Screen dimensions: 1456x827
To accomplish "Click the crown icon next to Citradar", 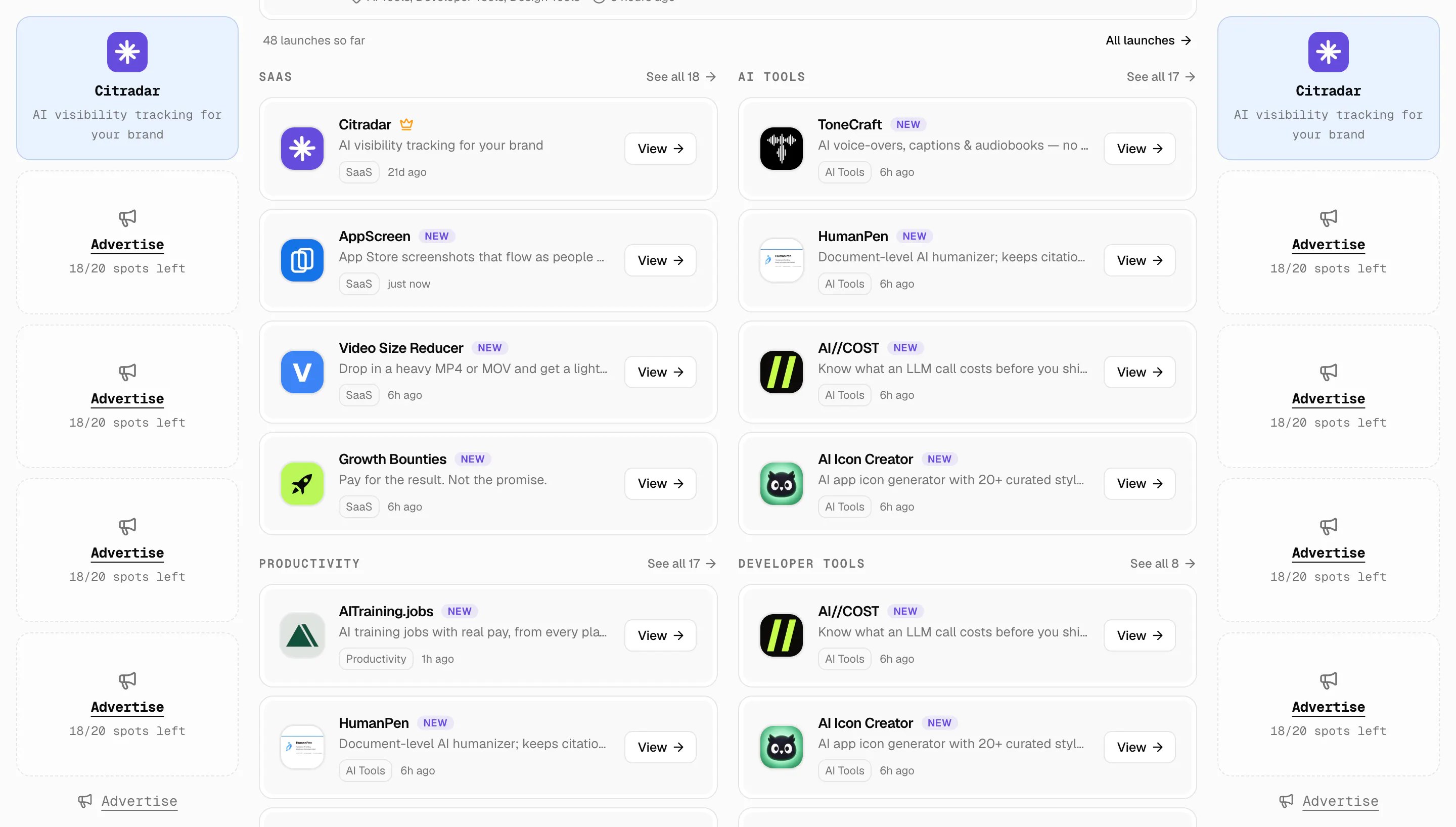I will (x=406, y=124).
